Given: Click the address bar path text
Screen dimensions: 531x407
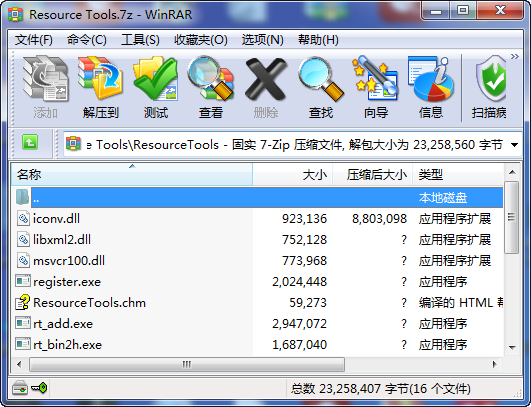Looking at the screenshot, I should click(294, 145).
